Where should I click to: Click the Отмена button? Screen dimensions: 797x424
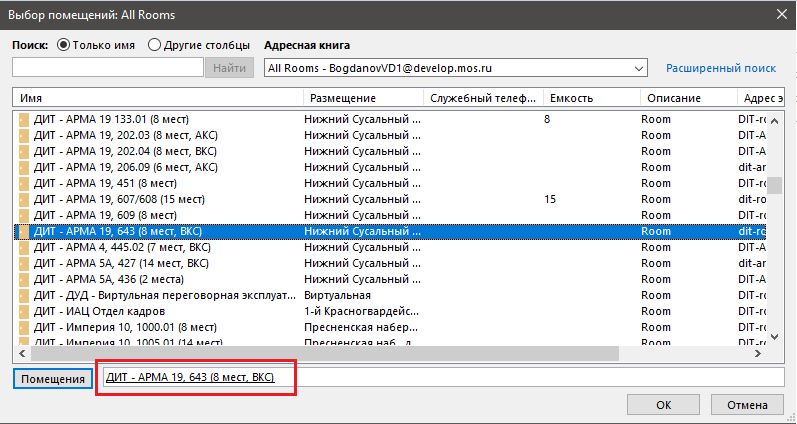click(x=747, y=406)
